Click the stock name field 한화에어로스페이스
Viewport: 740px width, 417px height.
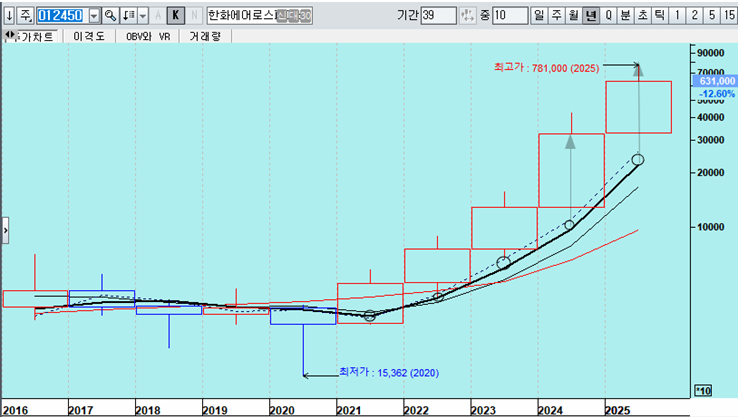coord(260,16)
